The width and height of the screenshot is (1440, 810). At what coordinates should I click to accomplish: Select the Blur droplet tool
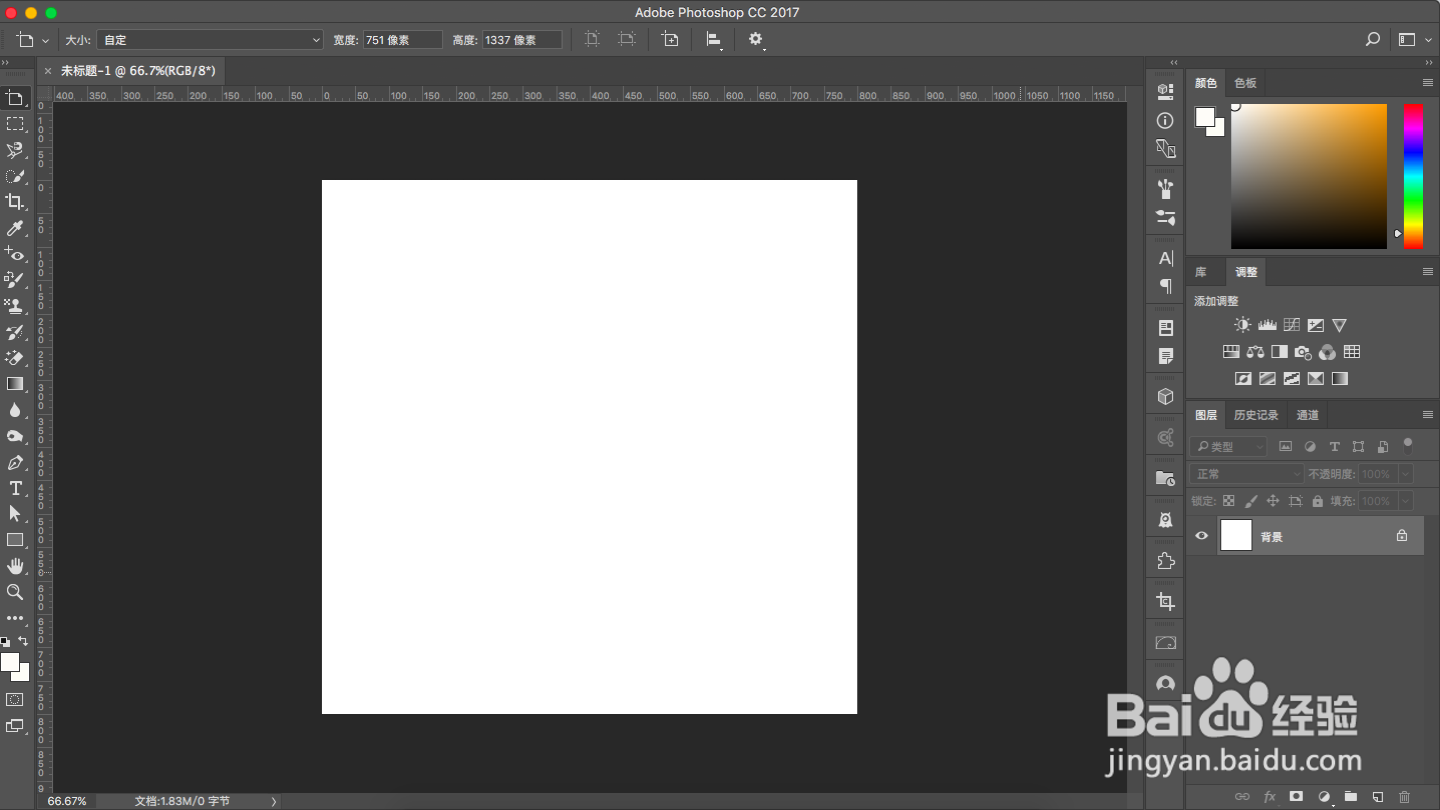pyautogui.click(x=15, y=410)
